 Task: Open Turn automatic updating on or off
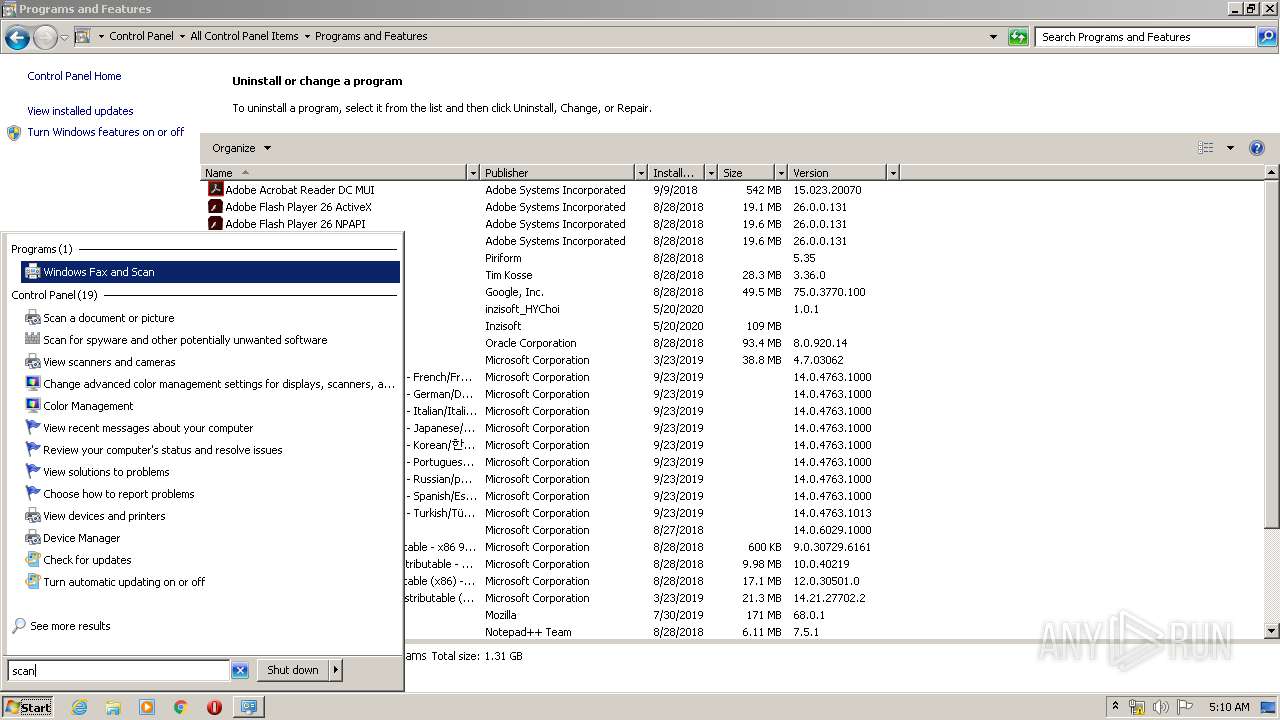[124, 582]
